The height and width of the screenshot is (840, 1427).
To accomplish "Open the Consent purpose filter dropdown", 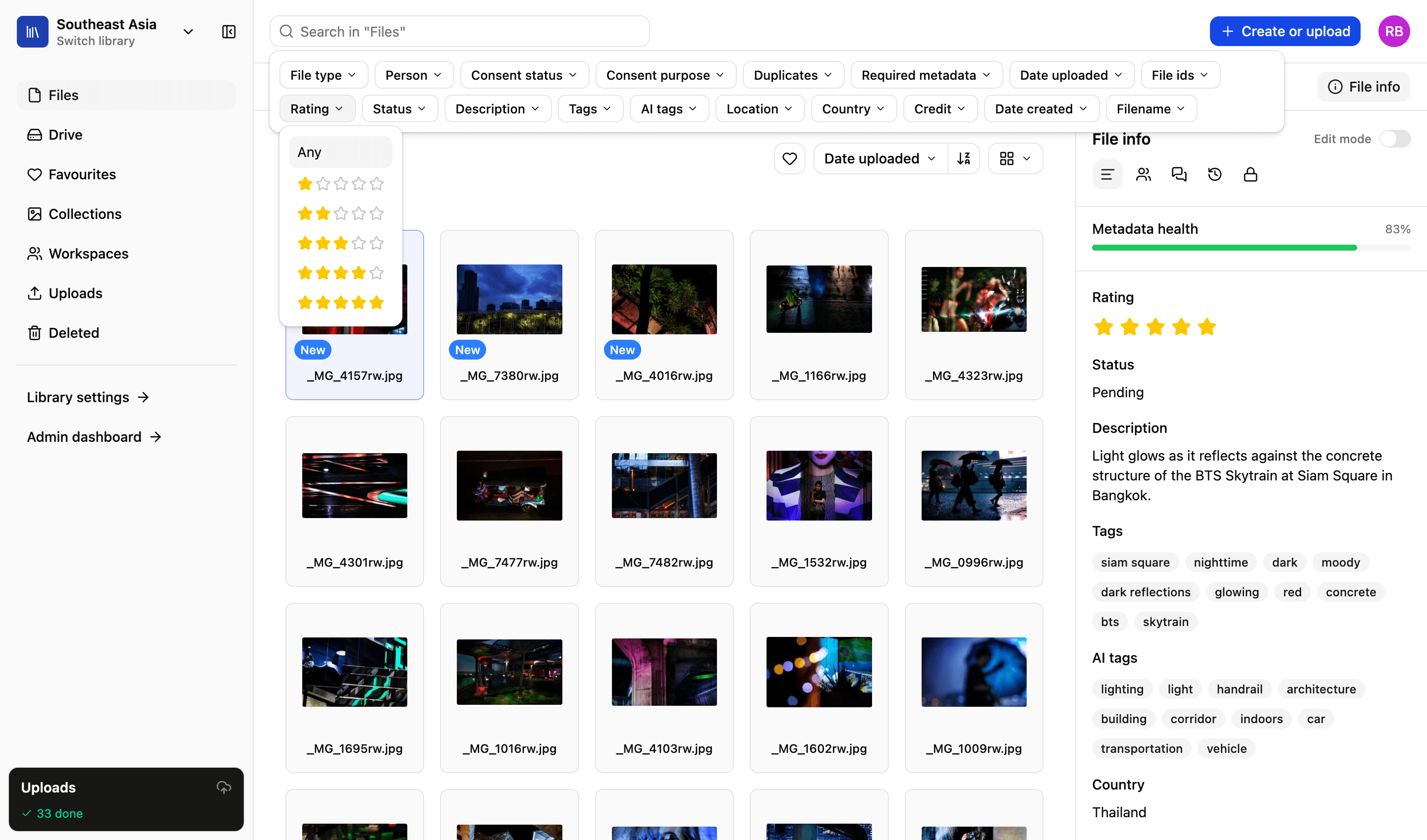I will click(x=665, y=75).
